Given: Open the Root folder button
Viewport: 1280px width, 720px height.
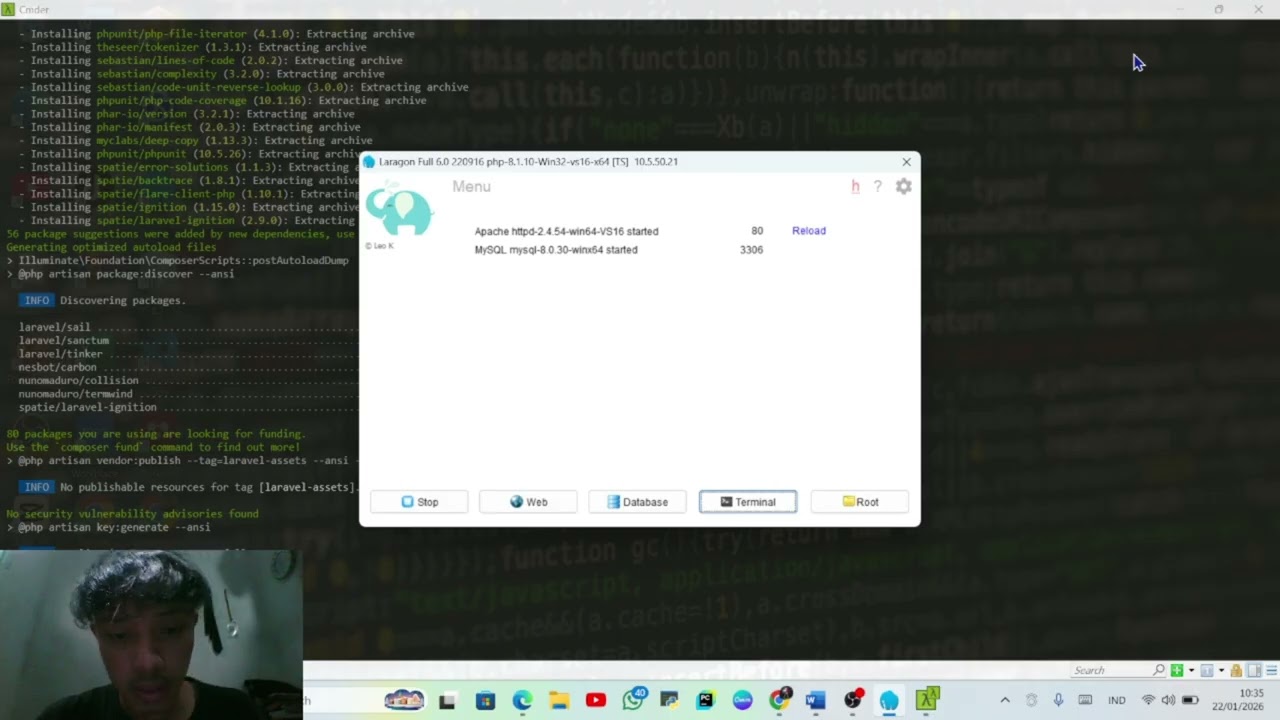Looking at the screenshot, I should (x=860, y=502).
